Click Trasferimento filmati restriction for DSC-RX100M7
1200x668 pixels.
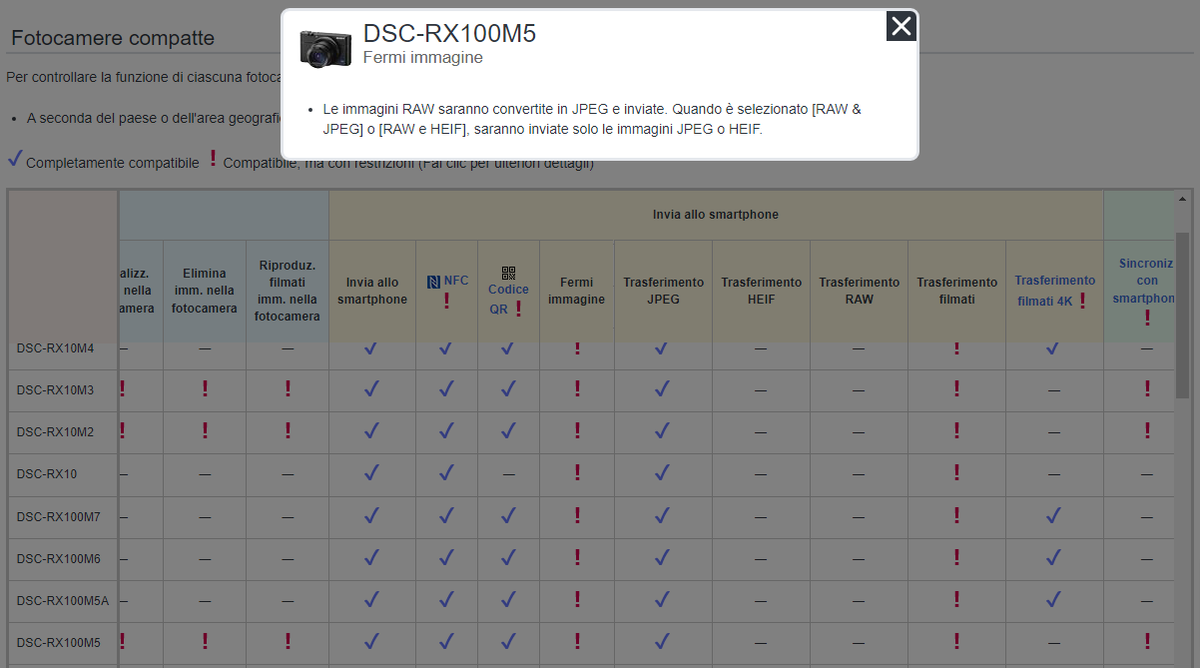pos(956,516)
